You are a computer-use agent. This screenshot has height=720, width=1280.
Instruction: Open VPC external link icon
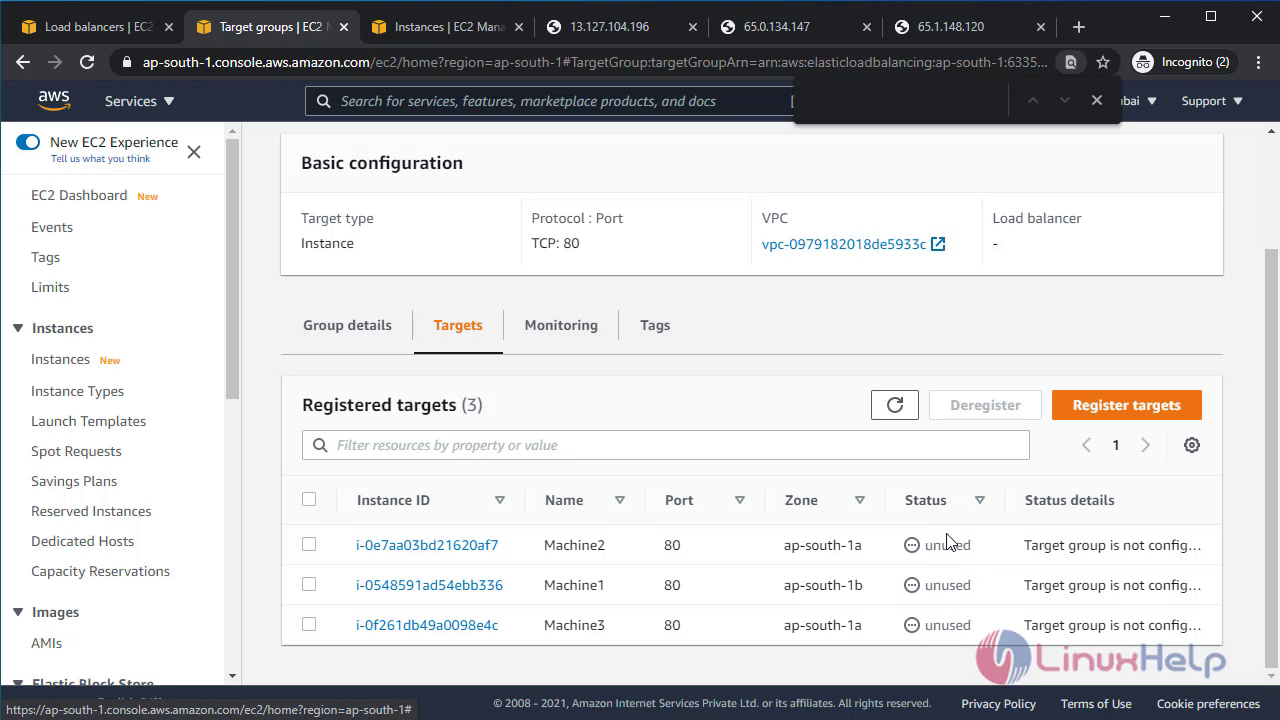click(938, 244)
